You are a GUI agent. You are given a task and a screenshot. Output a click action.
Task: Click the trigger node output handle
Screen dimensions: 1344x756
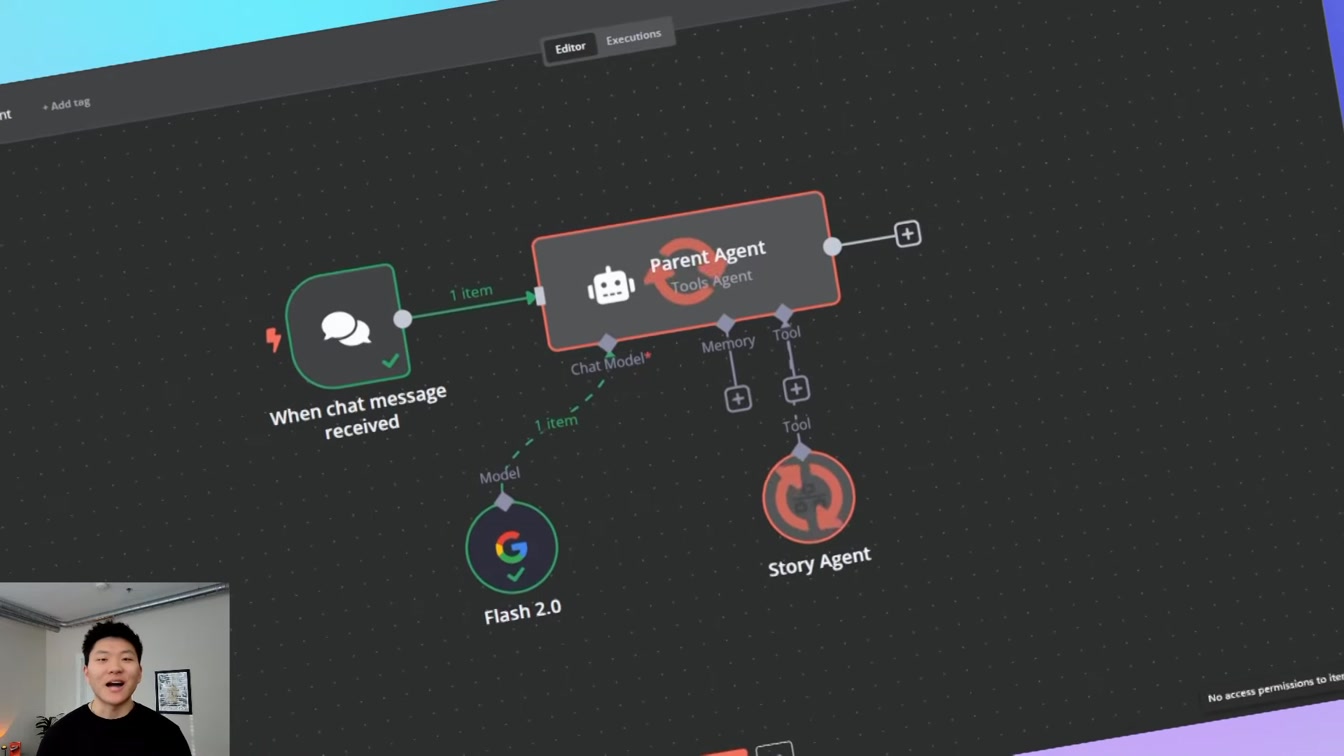pyautogui.click(x=402, y=319)
